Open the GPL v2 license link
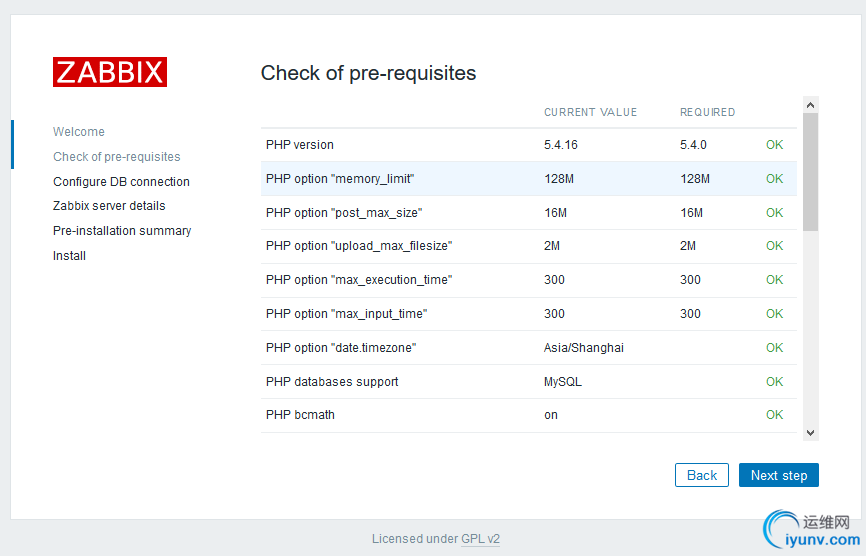This screenshot has height=556, width=866. (x=480, y=539)
